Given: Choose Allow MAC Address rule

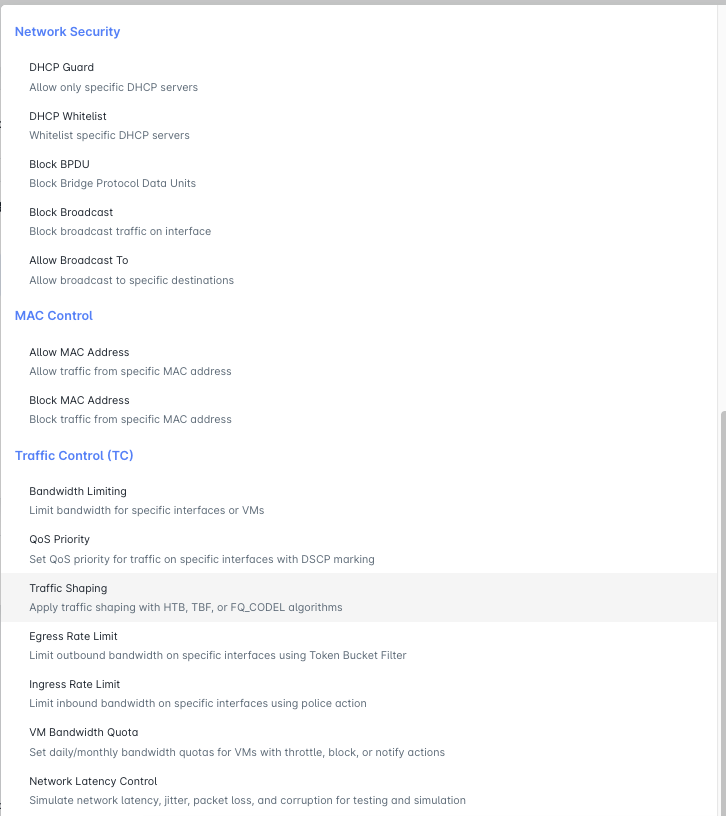Looking at the screenshot, I should [x=79, y=352].
